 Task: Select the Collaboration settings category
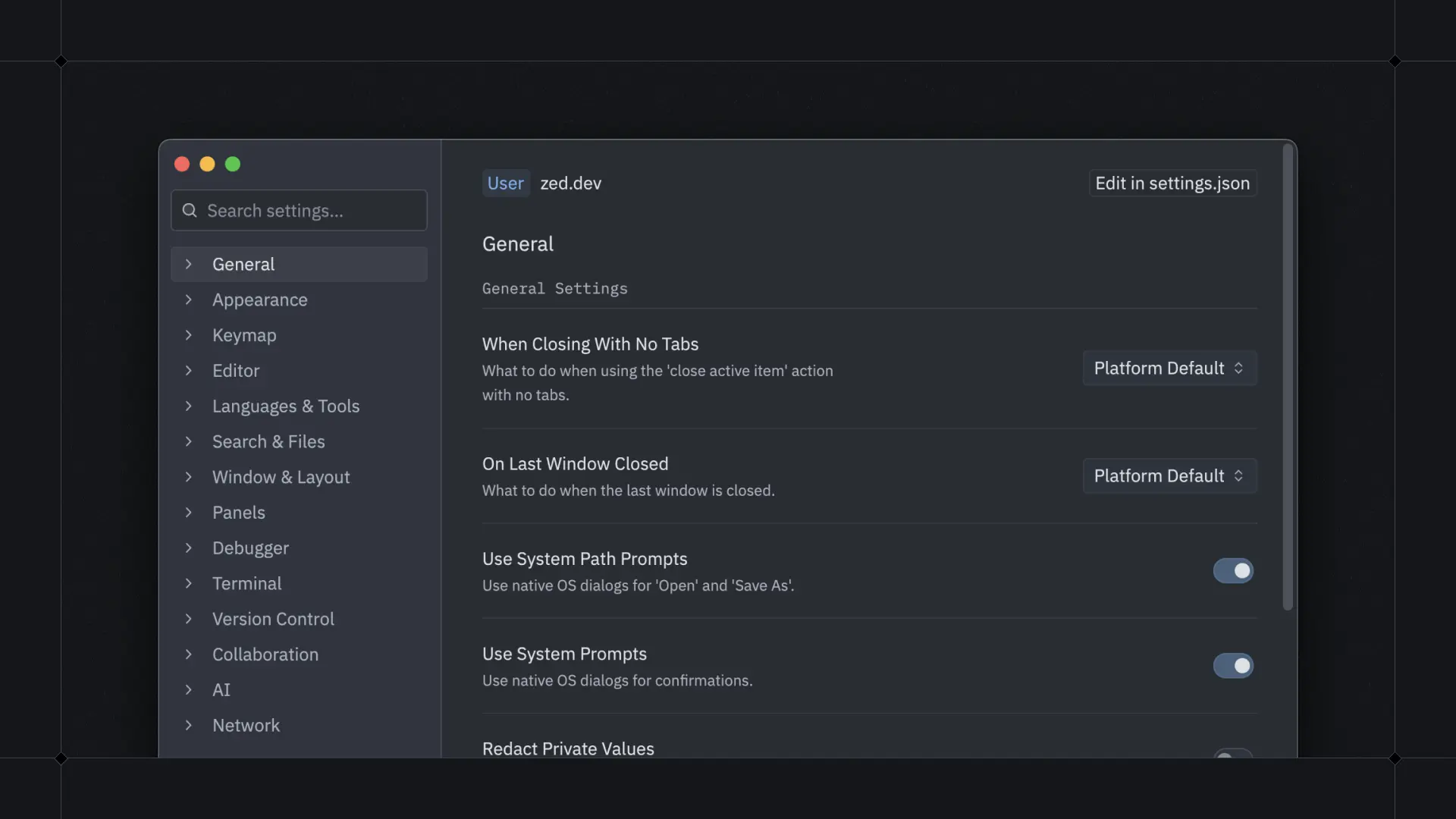click(265, 654)
